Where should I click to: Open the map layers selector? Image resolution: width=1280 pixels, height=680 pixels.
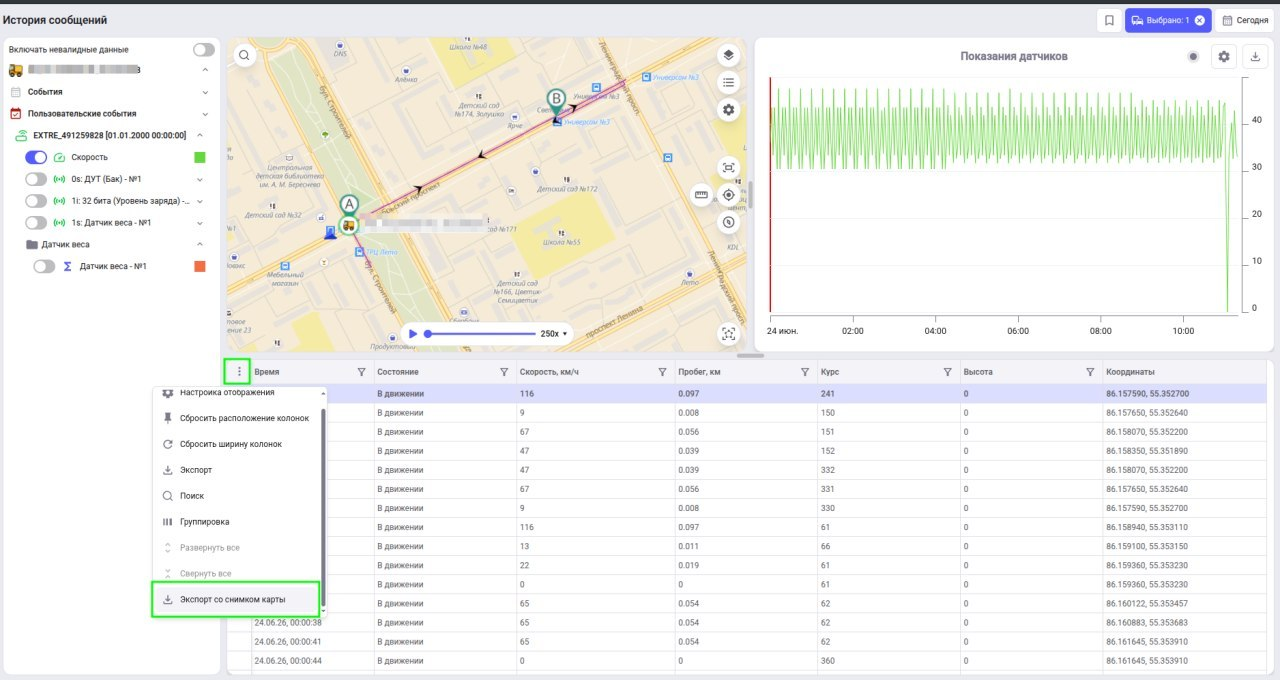pyautogui.click(x=729, y=55)
